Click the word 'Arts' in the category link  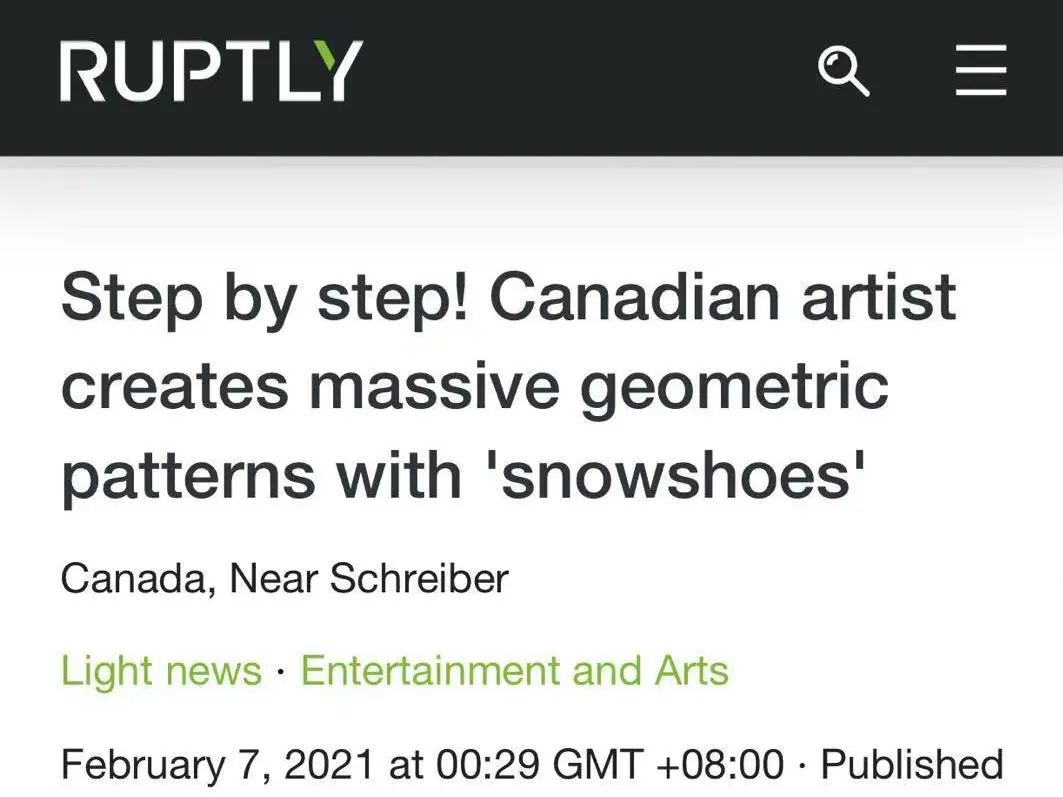click(691, 670)
